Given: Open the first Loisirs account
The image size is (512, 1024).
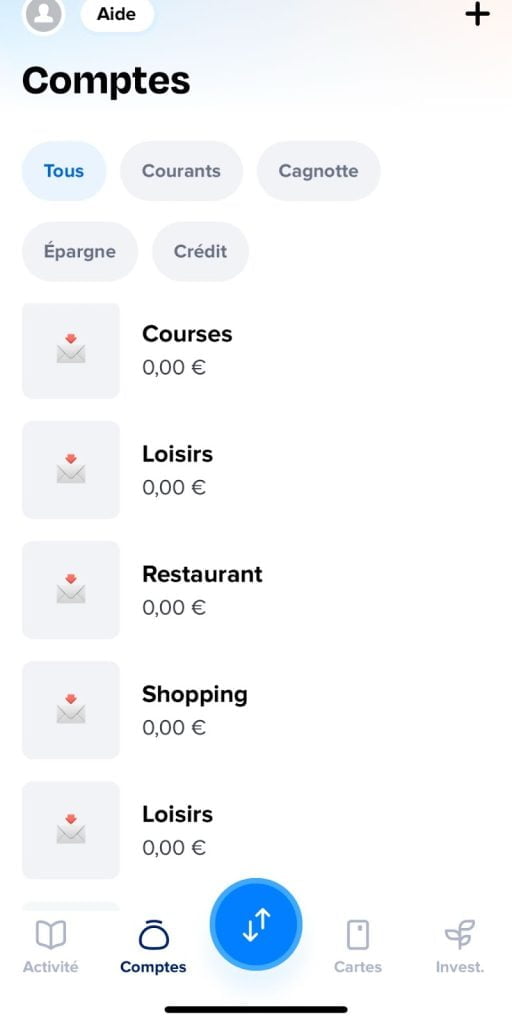Looking at the screenshot, I should [x=256, y=470].
